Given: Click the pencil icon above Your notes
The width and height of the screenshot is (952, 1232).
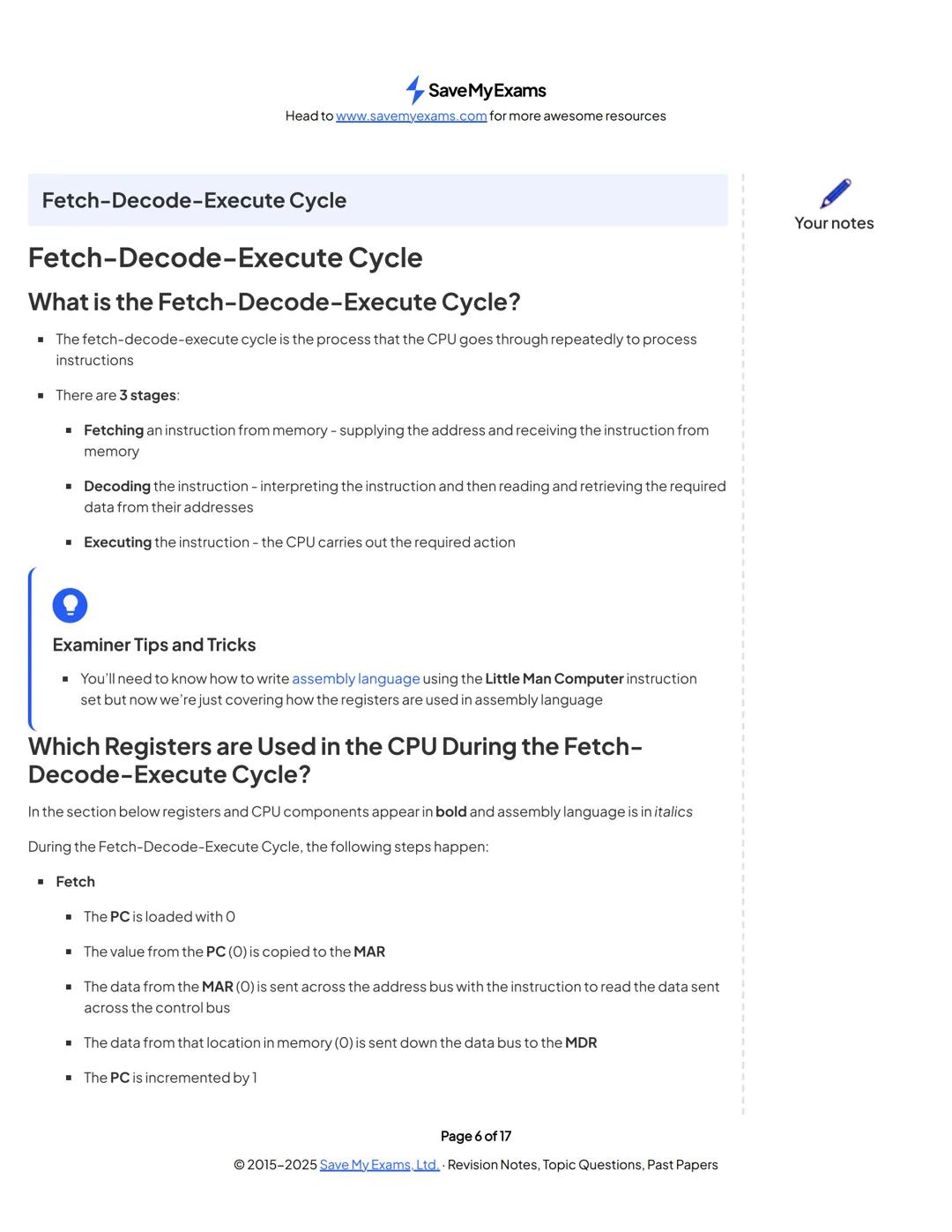Looking at the screenshot, I should (835, 193).
